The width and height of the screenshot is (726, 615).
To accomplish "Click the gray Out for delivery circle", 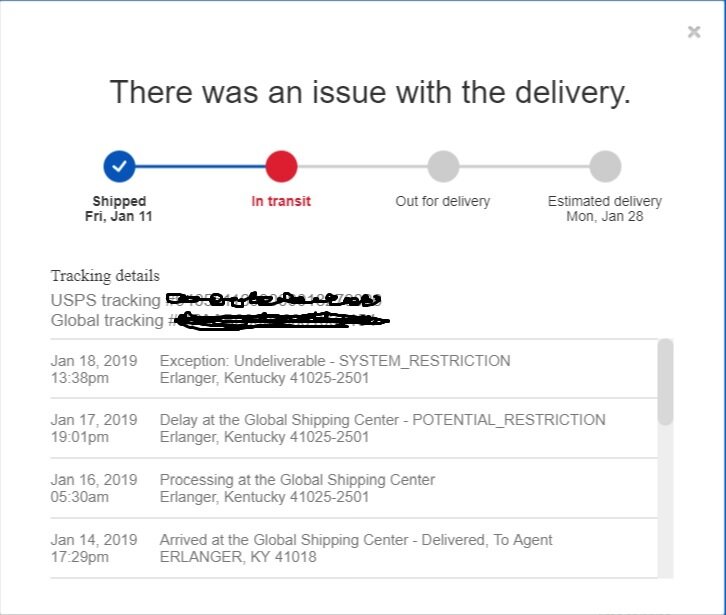I will pyautogui.click(x=443, y=166).
